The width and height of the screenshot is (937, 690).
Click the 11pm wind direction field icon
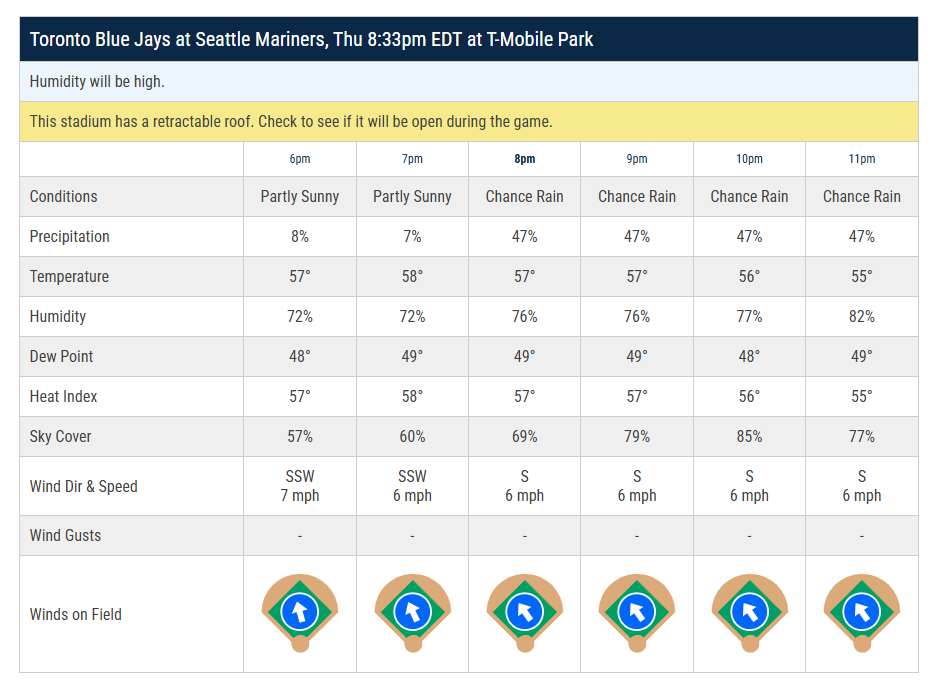(862, 612)
